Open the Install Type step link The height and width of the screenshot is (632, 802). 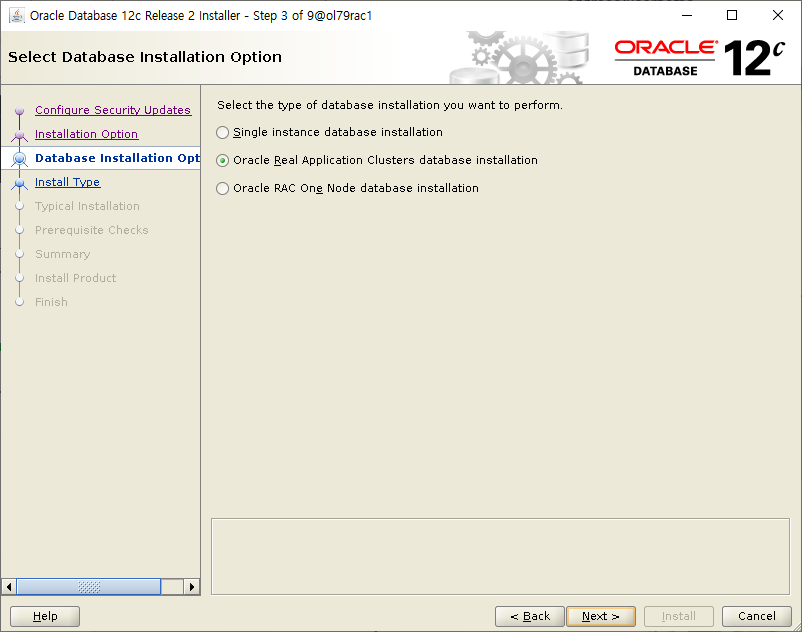pyautogui.click(x=68, y=182)
